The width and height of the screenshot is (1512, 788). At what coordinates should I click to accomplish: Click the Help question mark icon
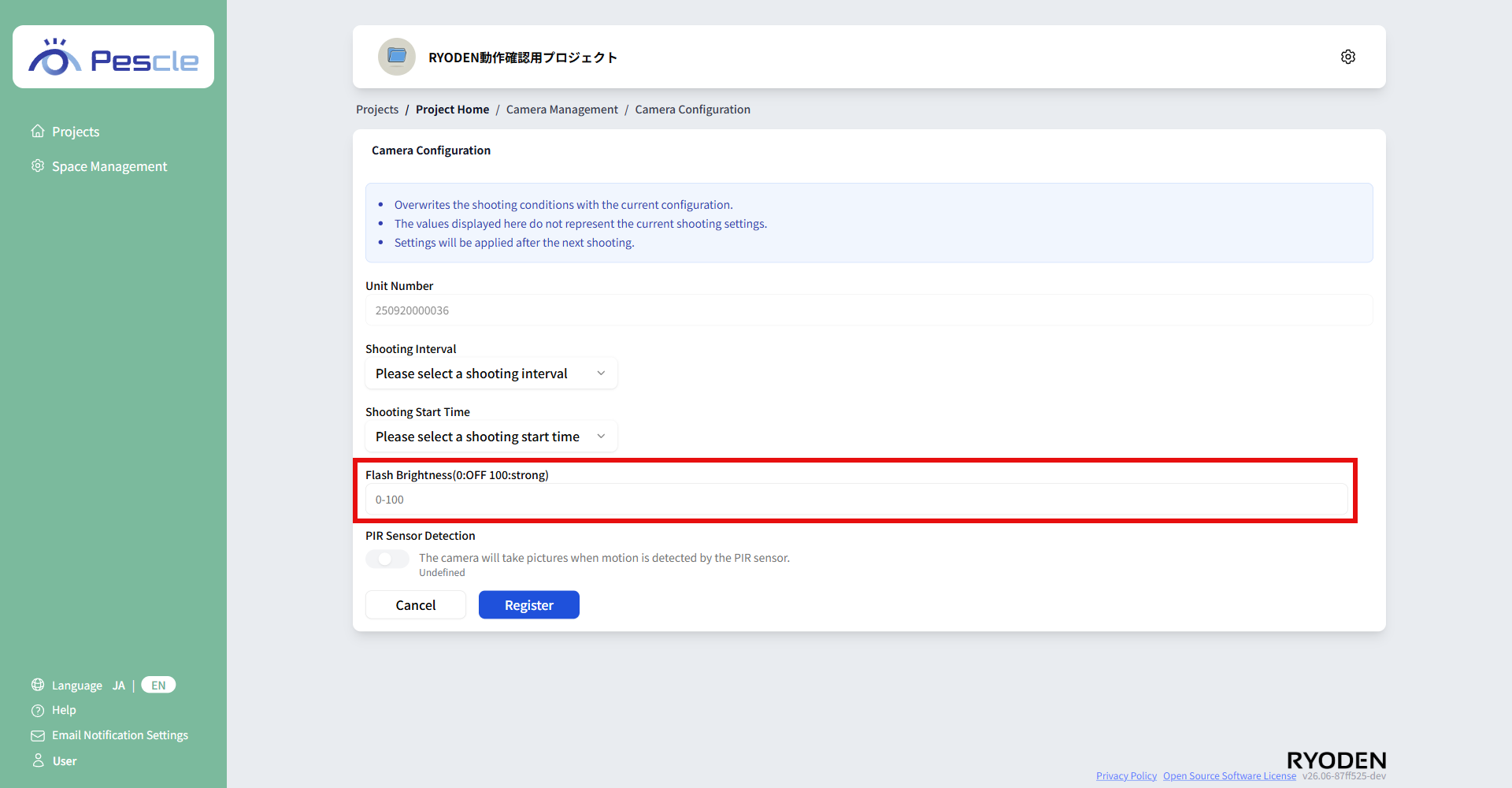click(38, 710)
